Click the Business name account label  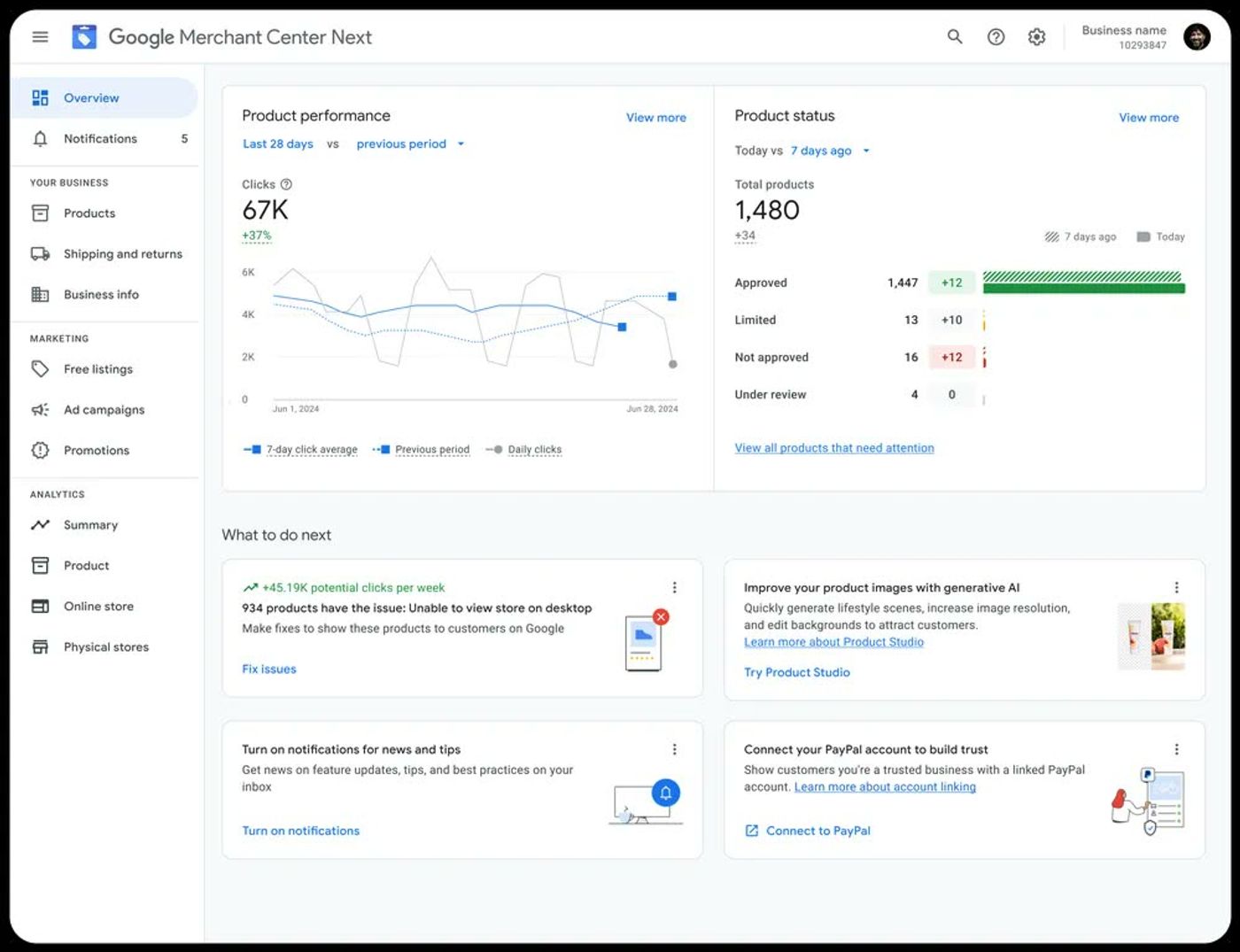click(x=1124, y=30)
